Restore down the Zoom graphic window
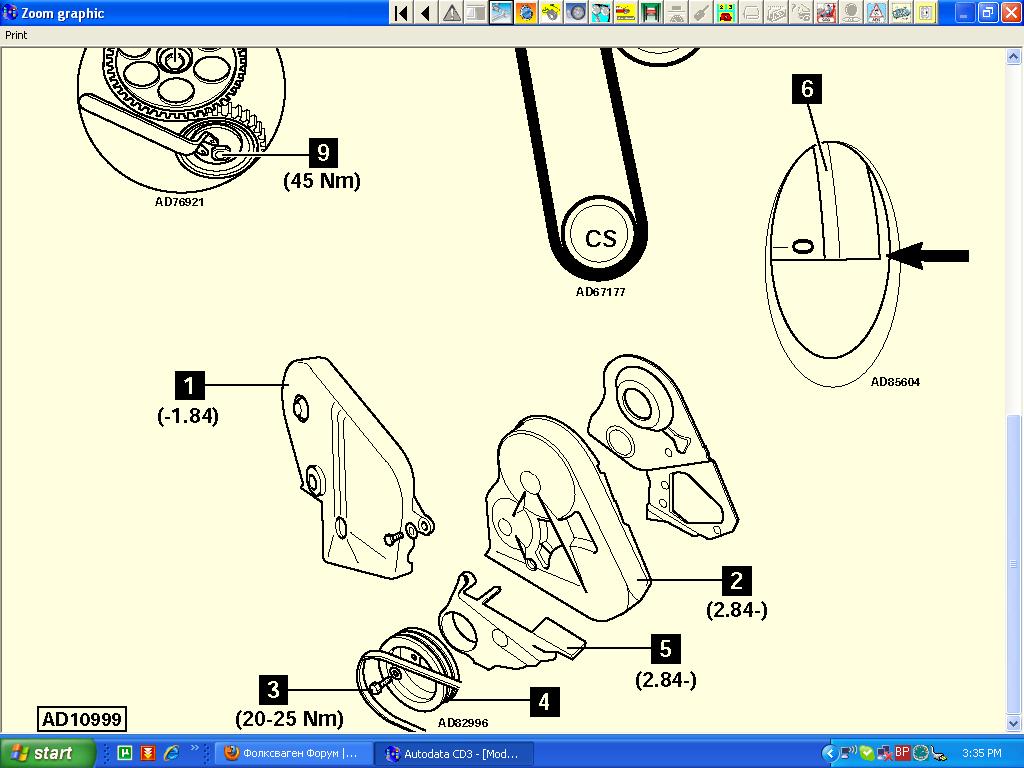The width and height of the screenshot is (1024, 768). click(x=986, y=13)
